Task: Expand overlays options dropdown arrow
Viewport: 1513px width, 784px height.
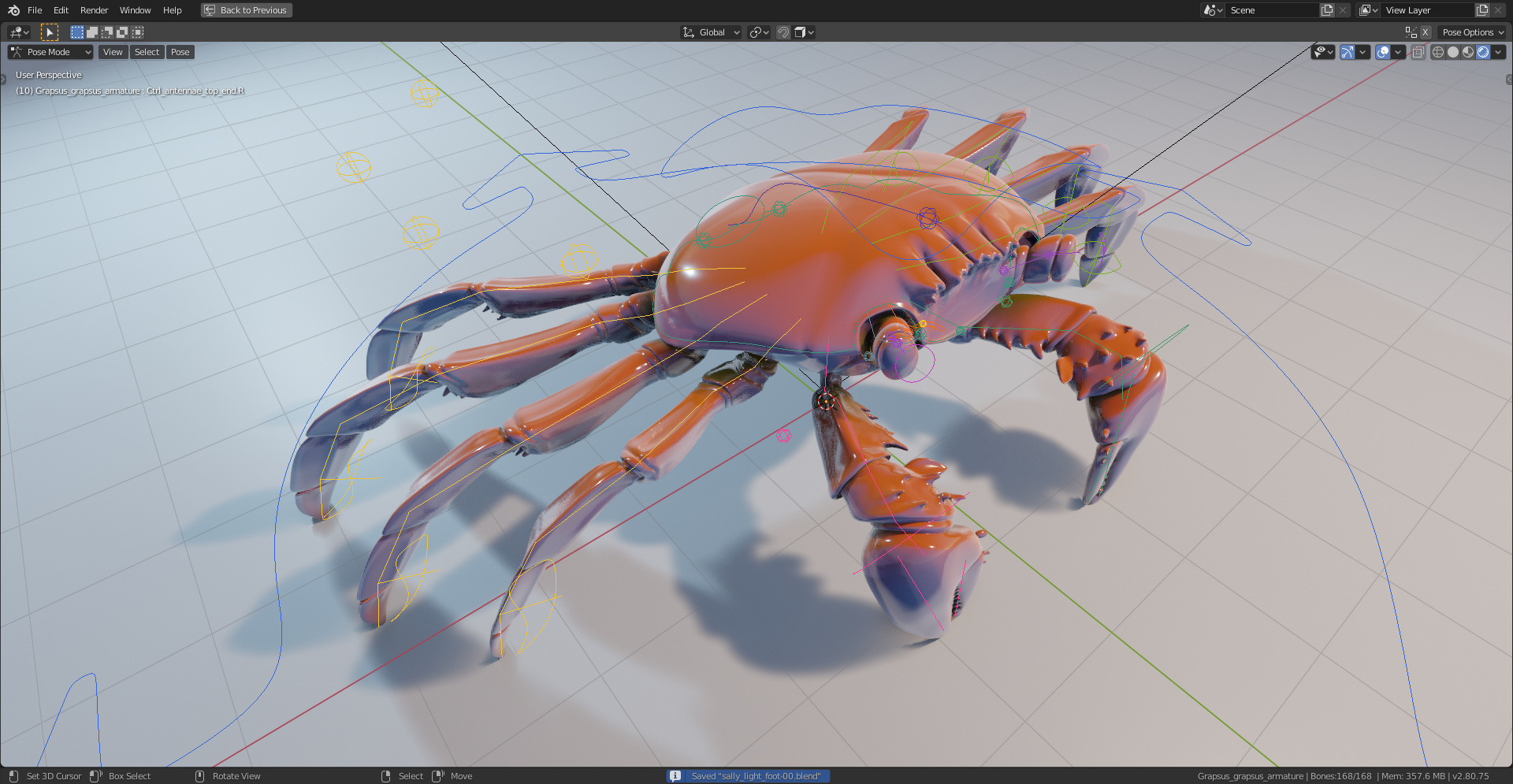Action: coord(1398,52)
